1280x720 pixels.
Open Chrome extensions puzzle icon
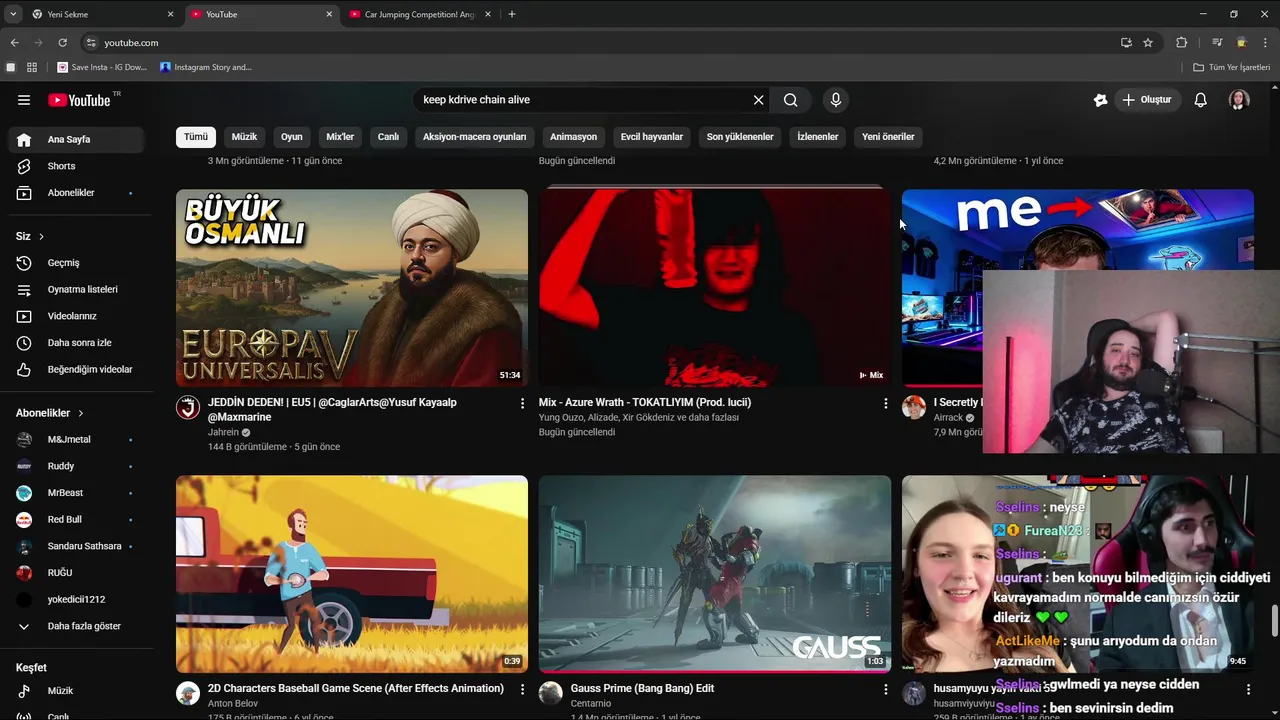pos(1181,43)
